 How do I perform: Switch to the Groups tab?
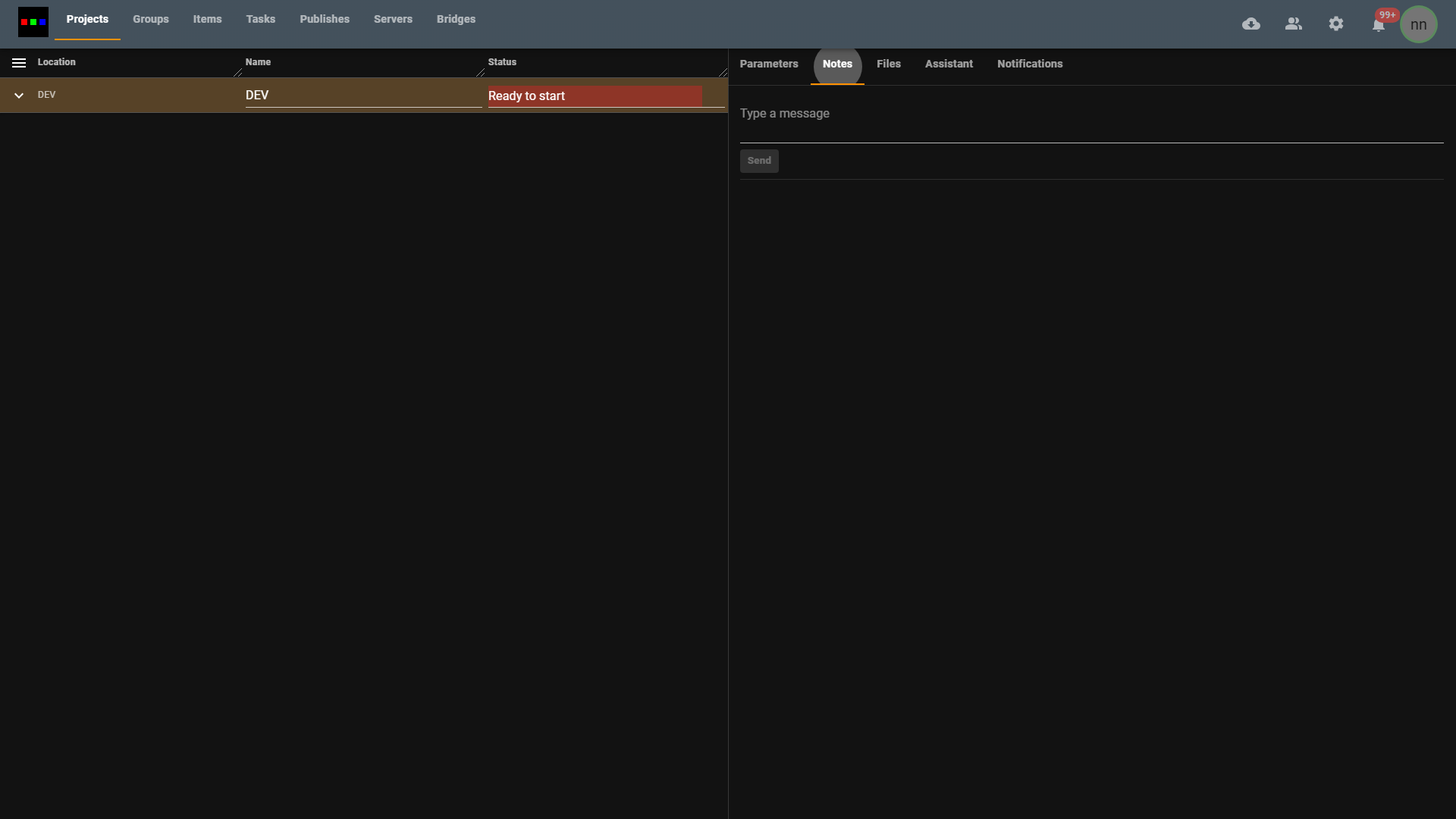point(151,19)
